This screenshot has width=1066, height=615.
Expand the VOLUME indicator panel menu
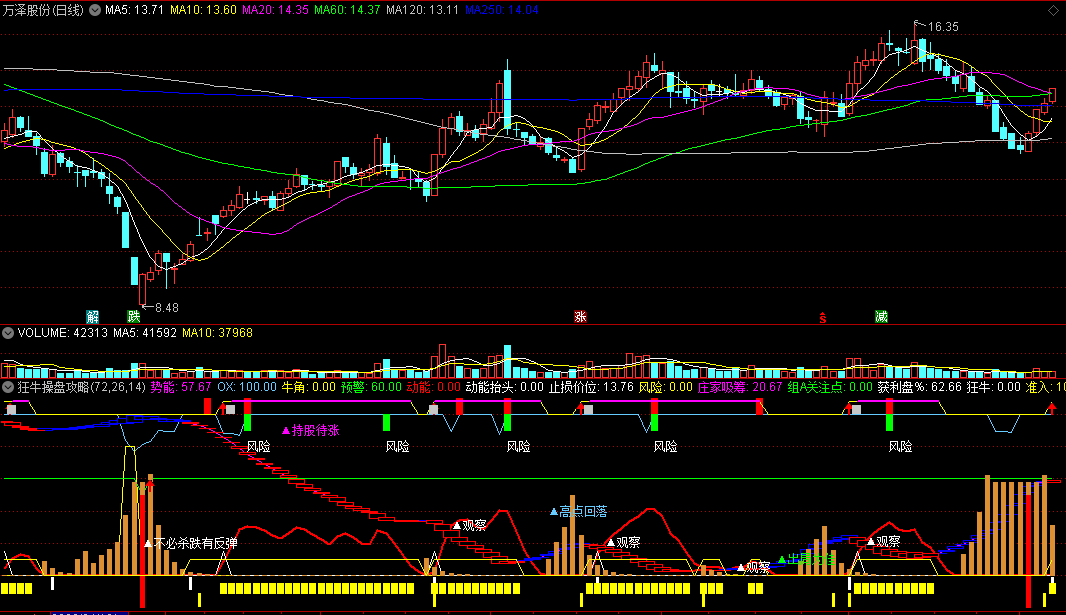pyautogui.click(x=8, y=333)
